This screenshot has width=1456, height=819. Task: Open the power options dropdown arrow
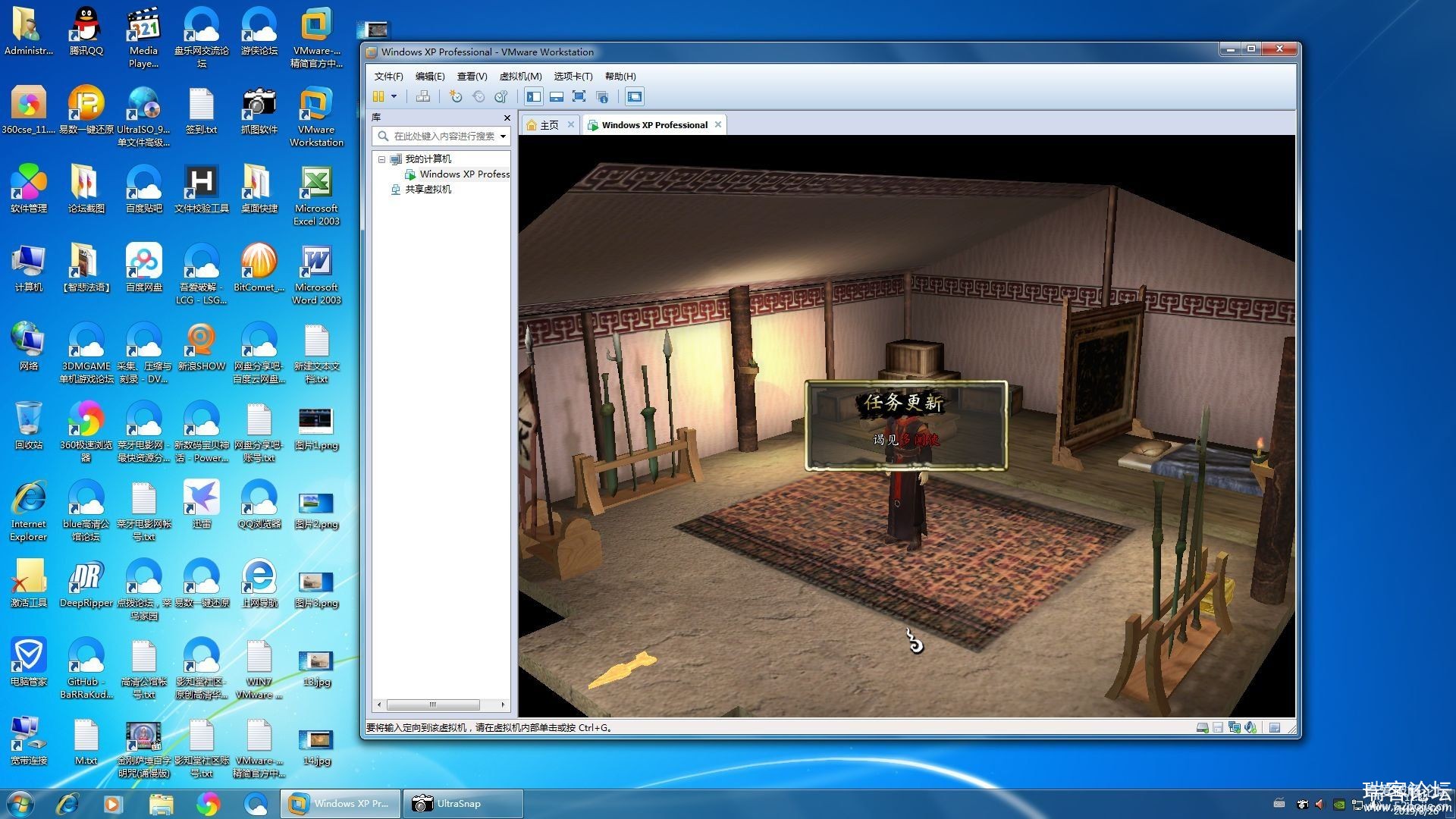point(394,96)
